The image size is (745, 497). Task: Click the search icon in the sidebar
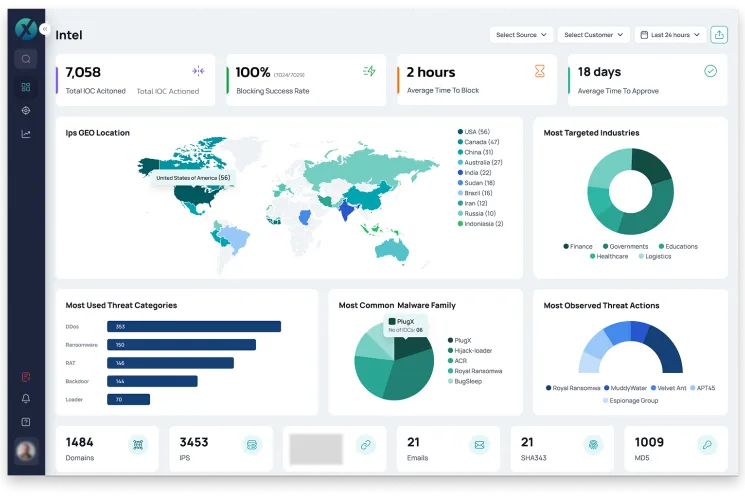coord(26,59)
